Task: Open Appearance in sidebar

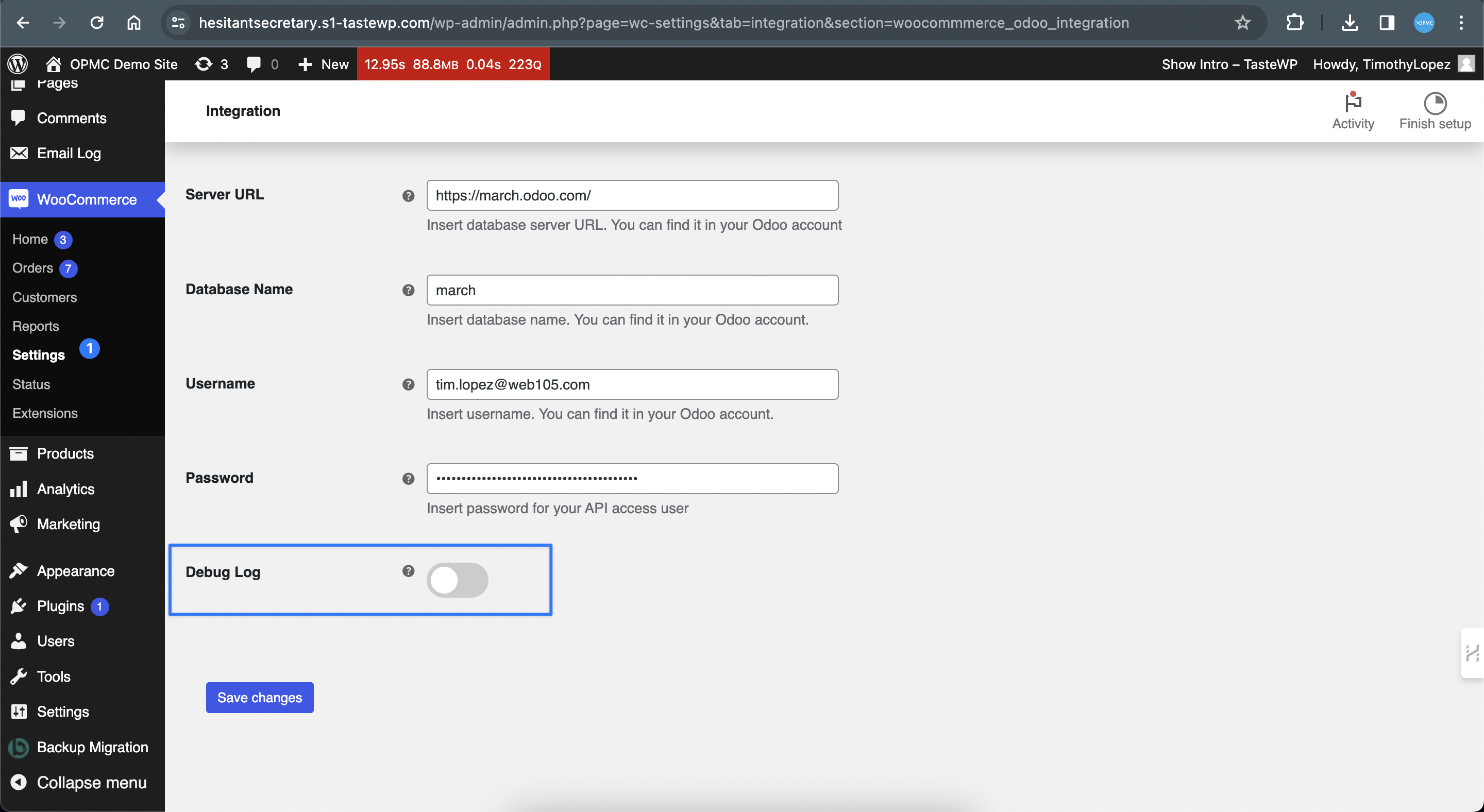Action: [82, 571]
